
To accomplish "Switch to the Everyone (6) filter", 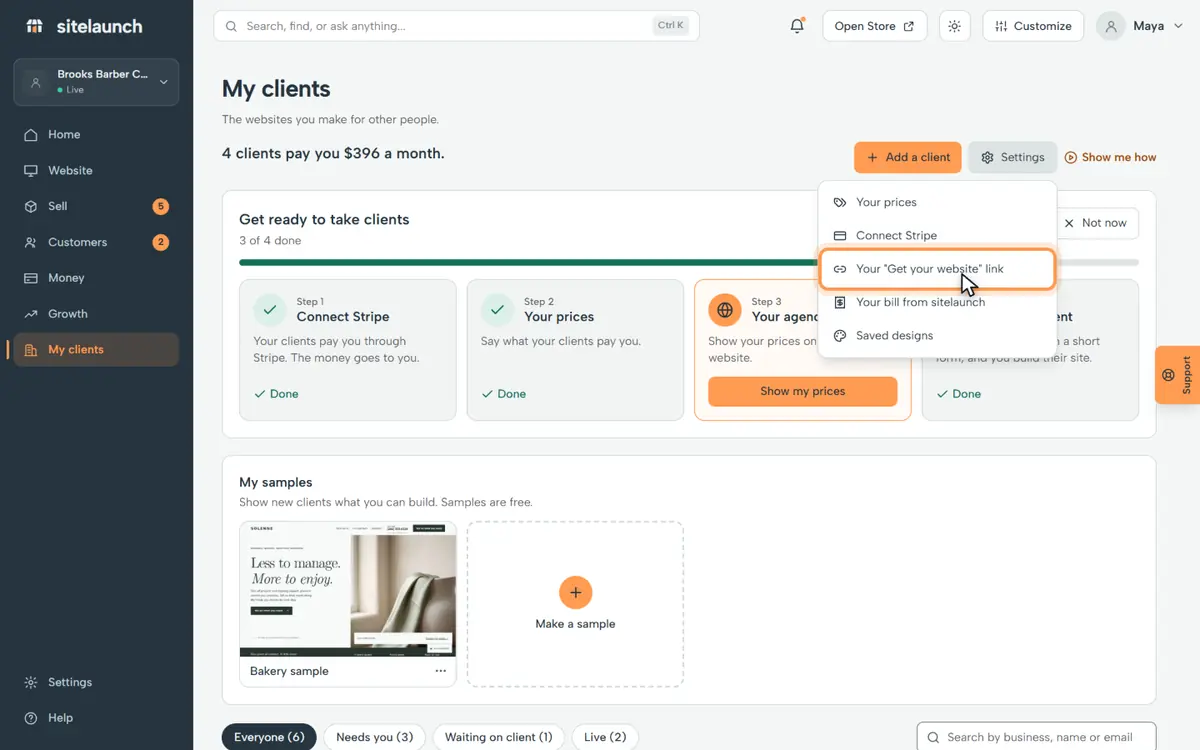I will [269, 737].
